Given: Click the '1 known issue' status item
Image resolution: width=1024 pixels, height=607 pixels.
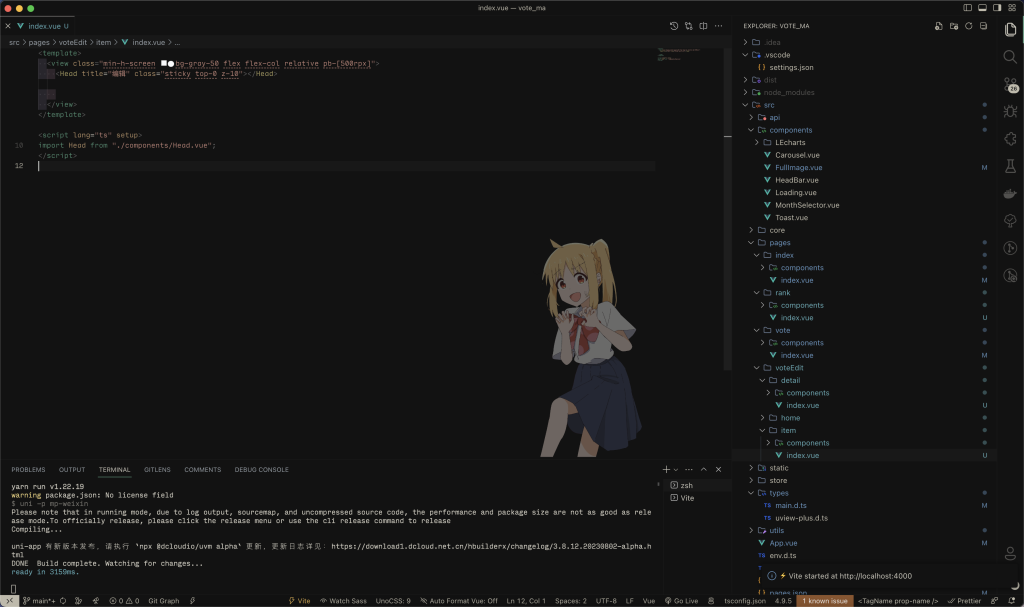Looking at the screenshot, I should (825, 601).
